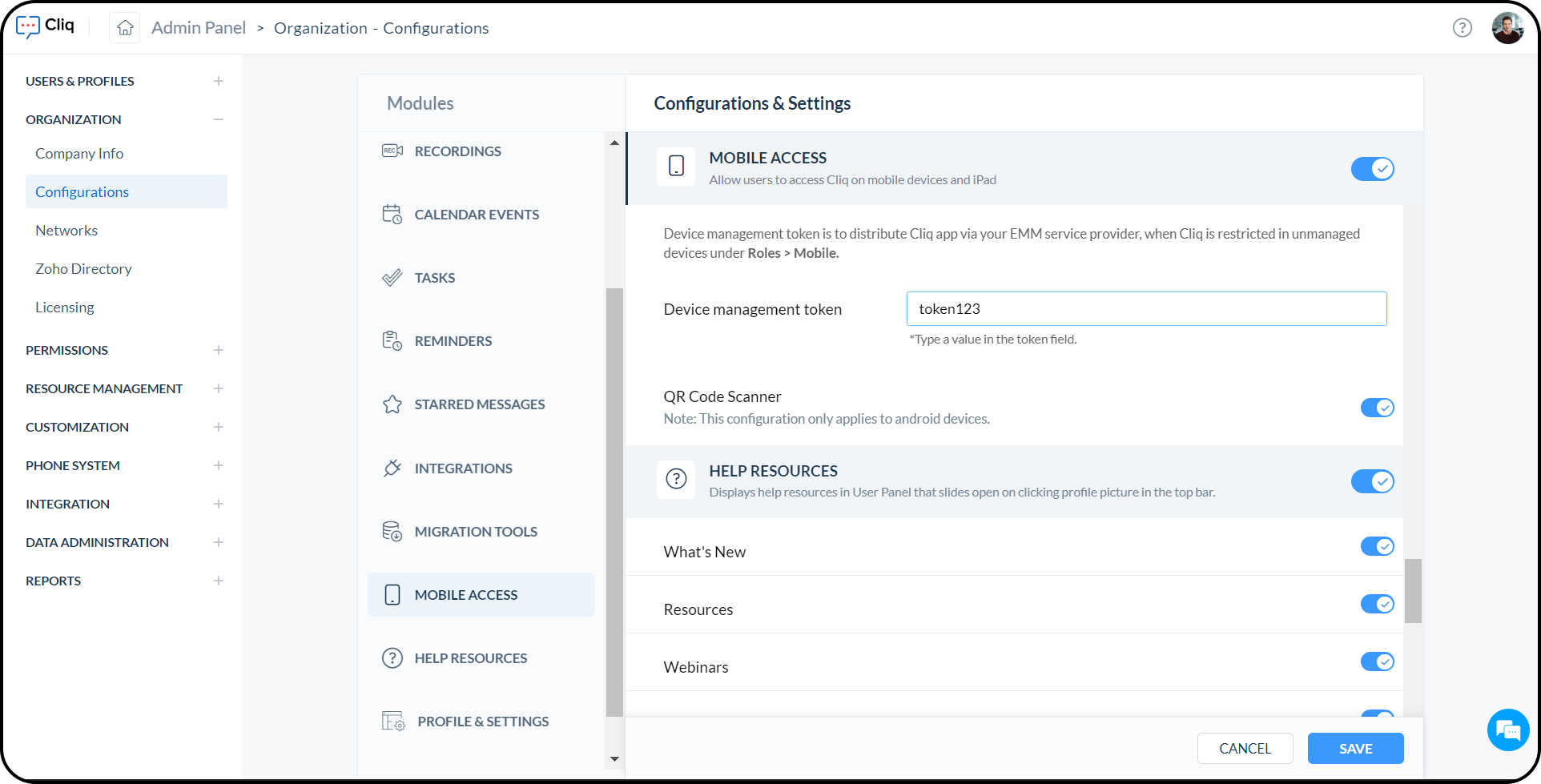
Task: Toggle the Mobile Access switch
Action: pos(1373,168)
